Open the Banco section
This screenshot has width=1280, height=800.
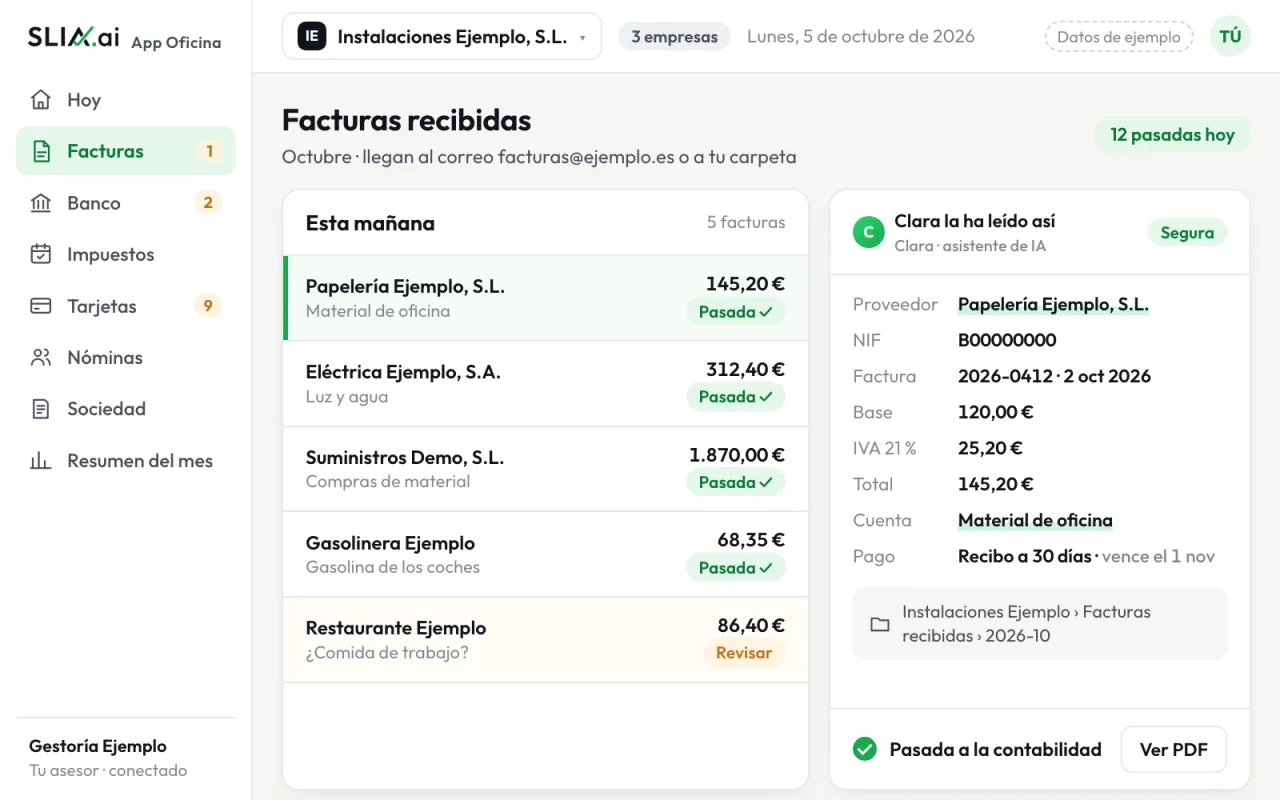pyautogui.click(x=126, y=203)
